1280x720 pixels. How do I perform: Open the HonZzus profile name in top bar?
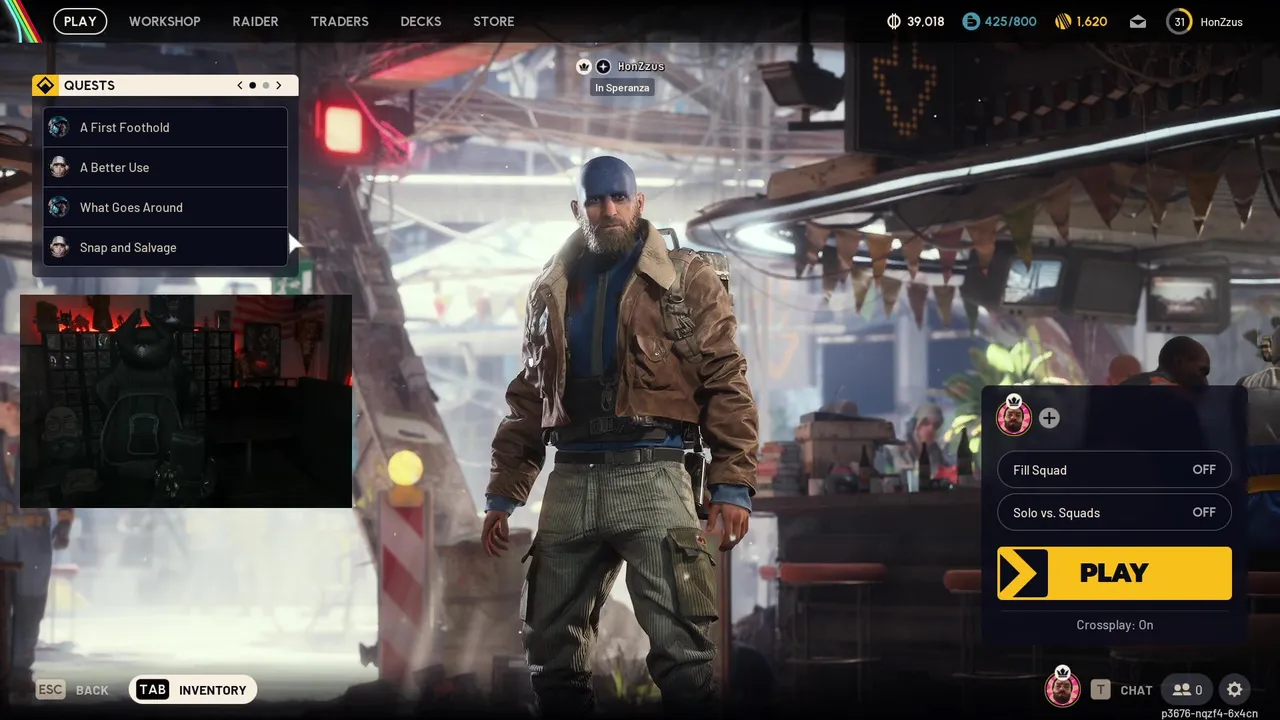(x=1221, y=22)
